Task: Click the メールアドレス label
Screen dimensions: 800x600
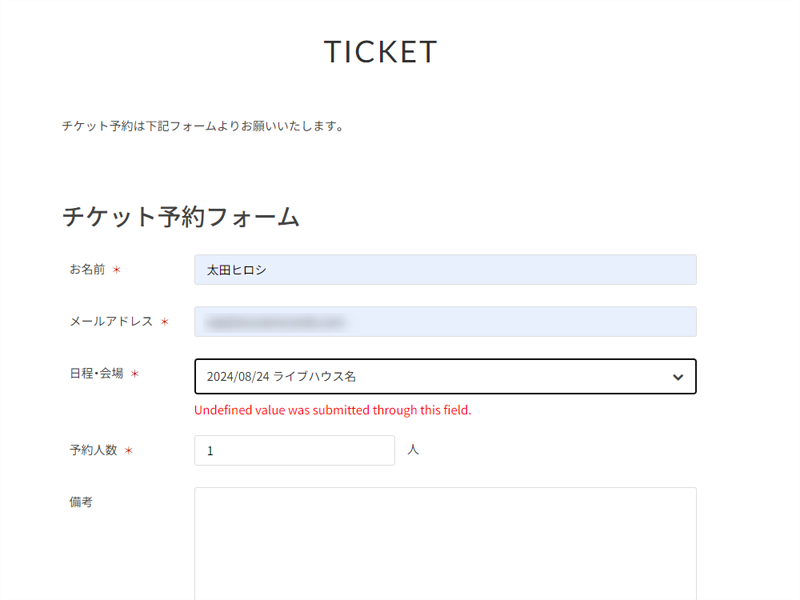Action: 111,322
